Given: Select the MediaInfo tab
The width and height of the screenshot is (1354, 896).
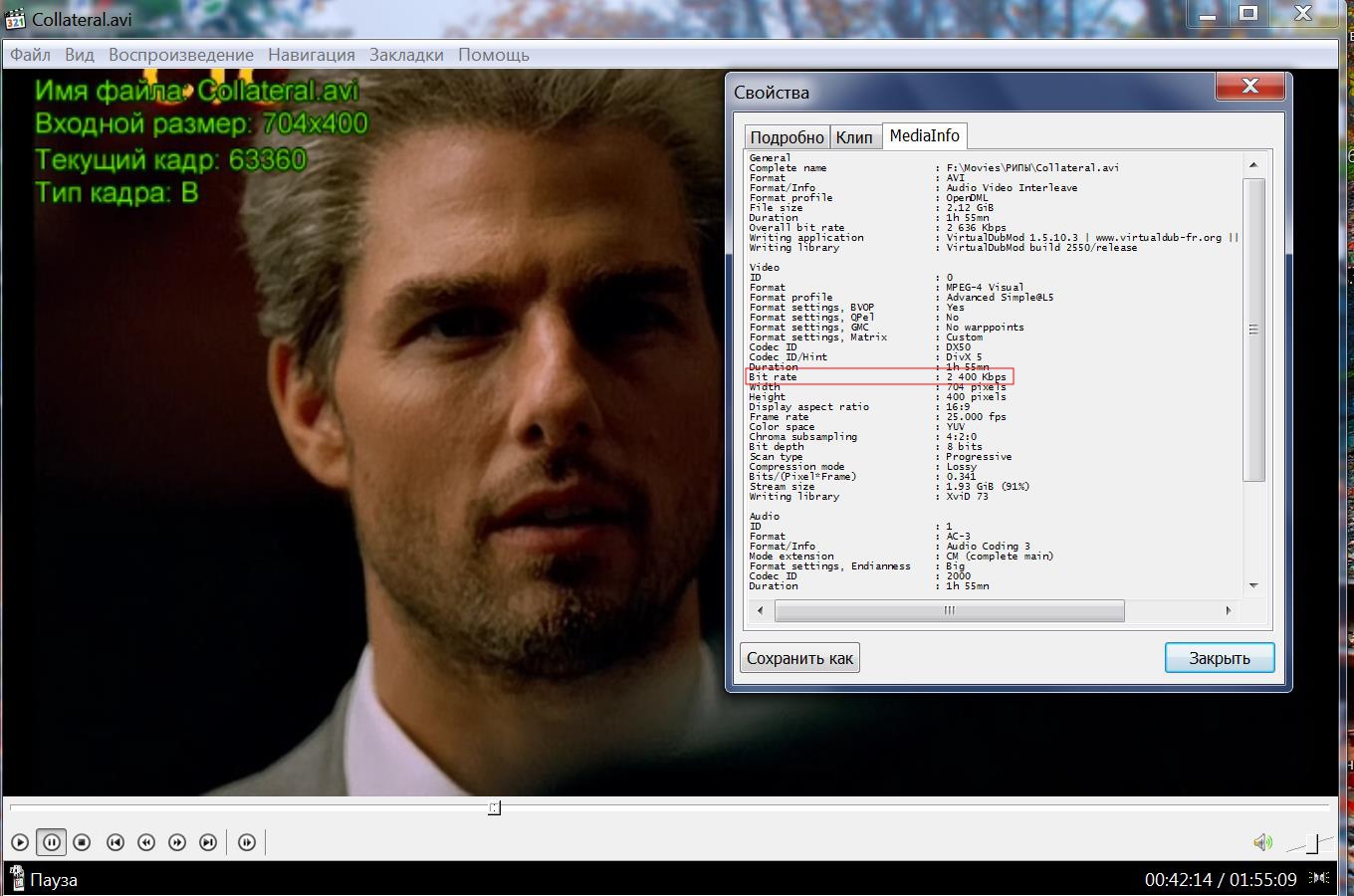Looking at the screenshot, I should tap(925, 135).
